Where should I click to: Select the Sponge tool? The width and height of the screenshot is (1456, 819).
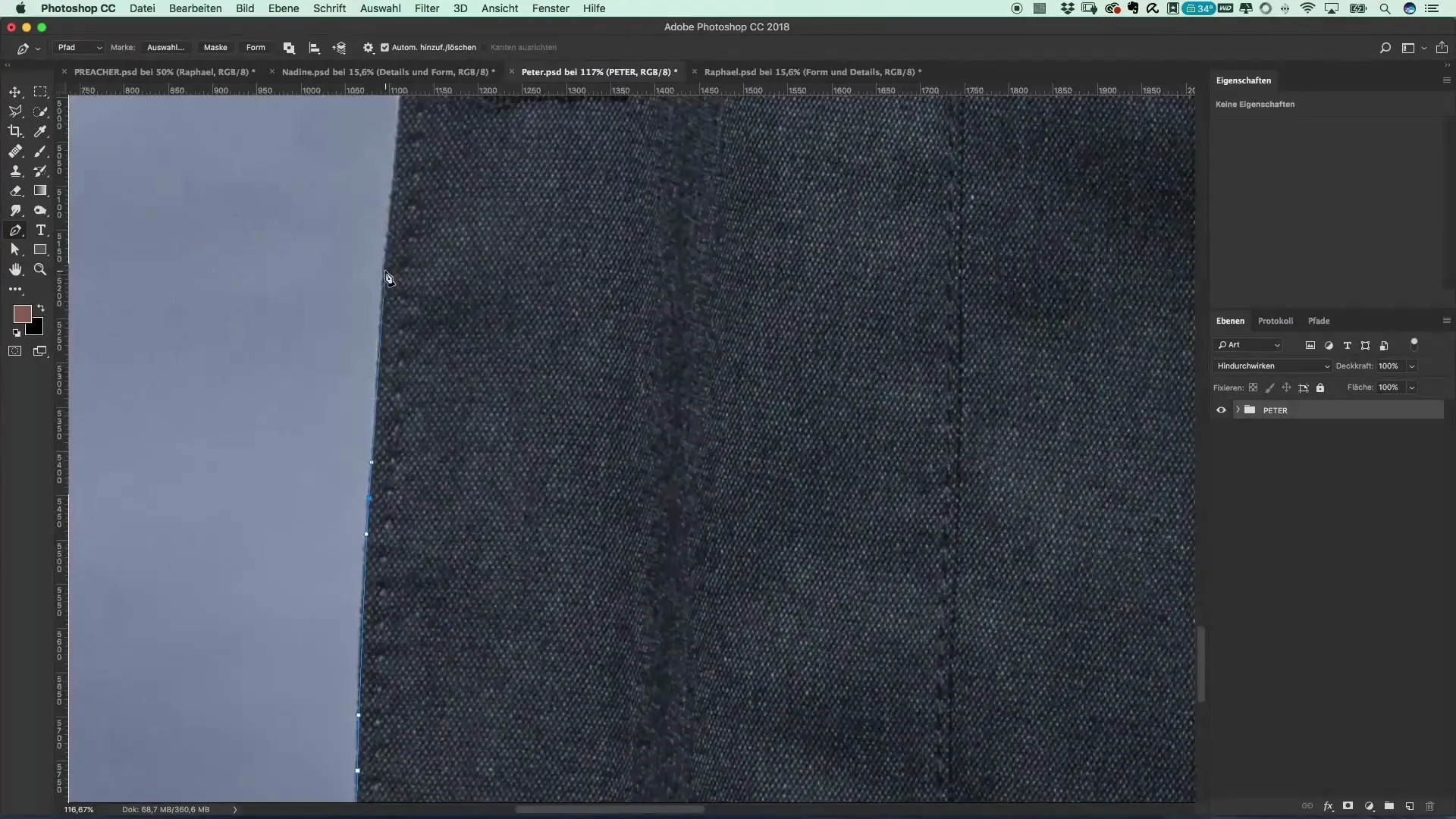point(40,210)
